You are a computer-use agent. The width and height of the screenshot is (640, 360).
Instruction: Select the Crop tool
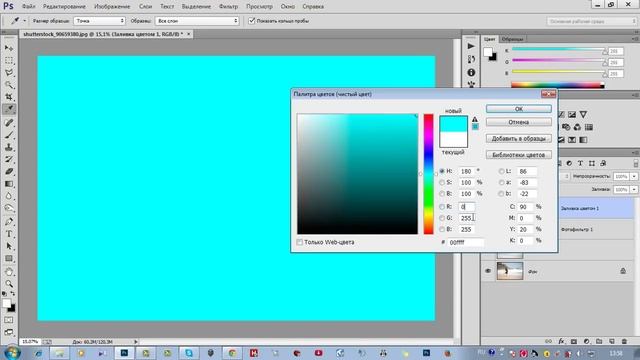[x=9, y=97]
